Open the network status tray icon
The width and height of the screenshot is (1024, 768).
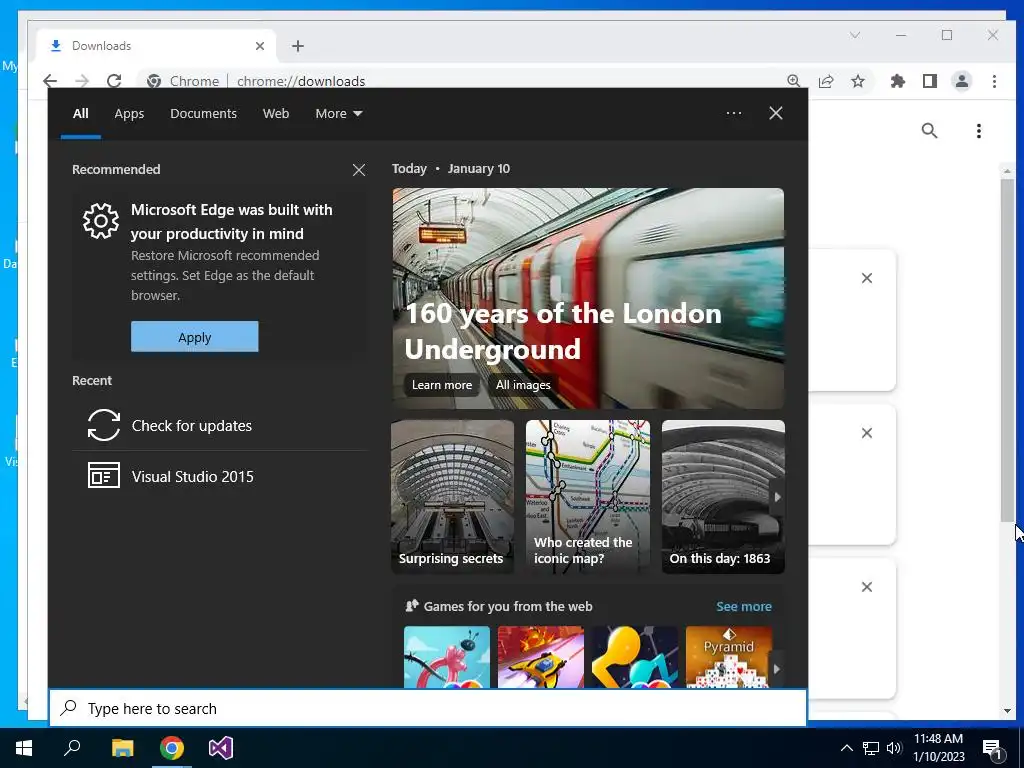click(871, 748)
